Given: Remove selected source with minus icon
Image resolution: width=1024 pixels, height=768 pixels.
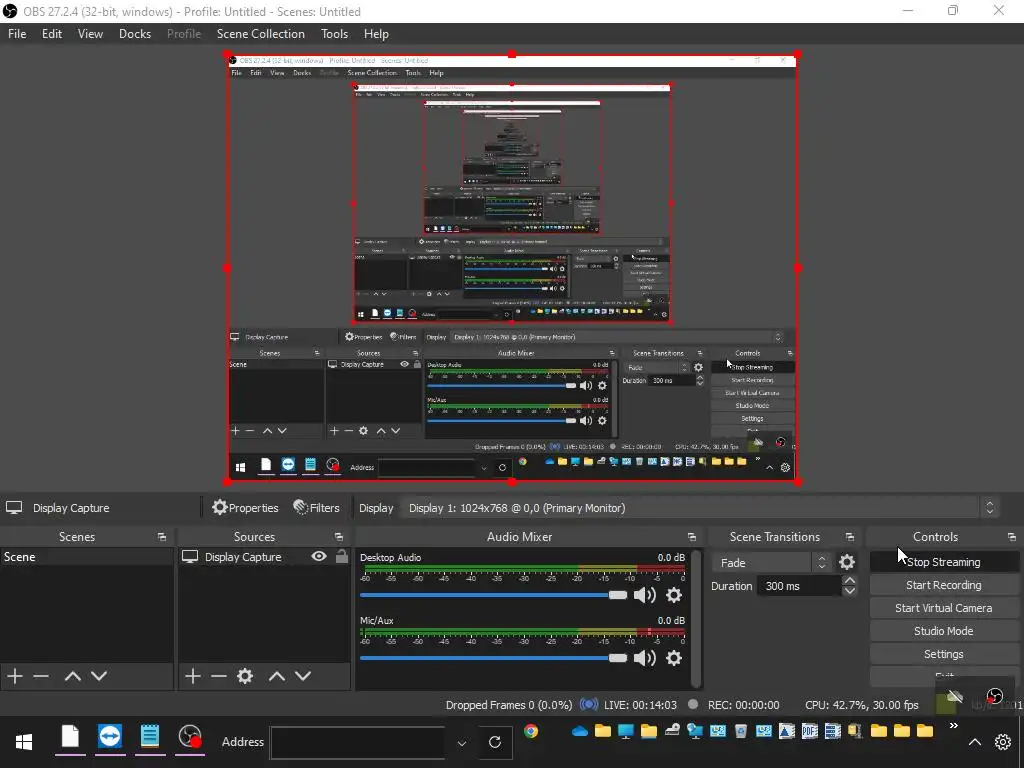Looking at the screenshot, I should pyautogui.click(x=219, y=676).
